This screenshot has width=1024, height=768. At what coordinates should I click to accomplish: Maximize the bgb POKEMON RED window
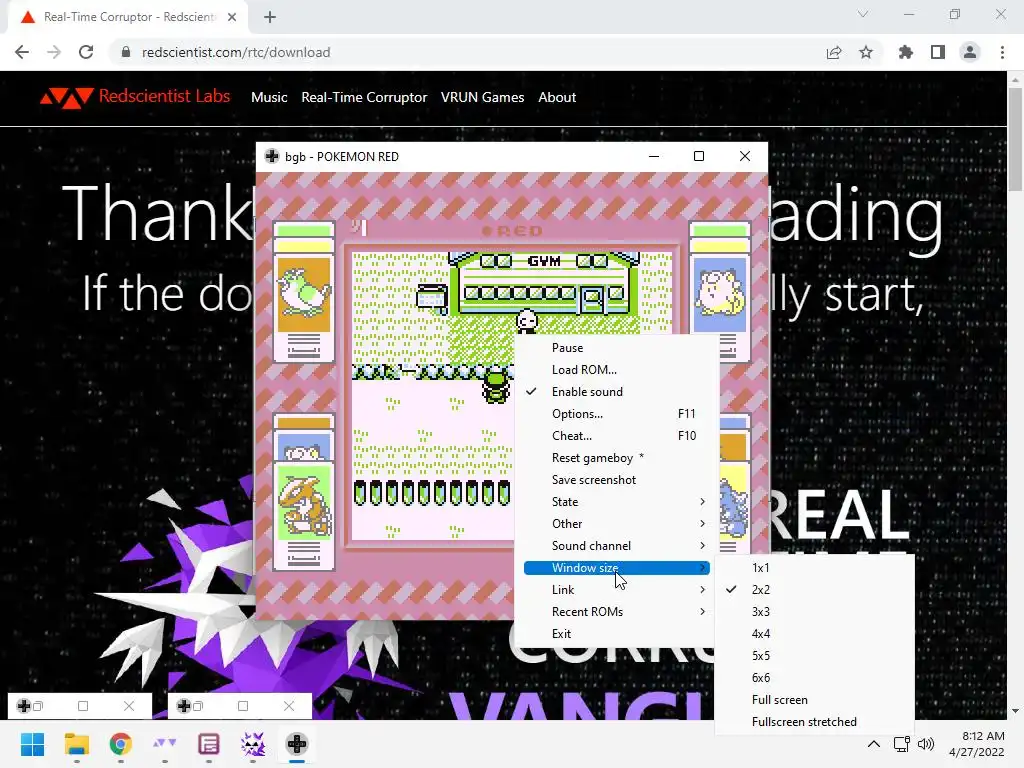[699, 156]
